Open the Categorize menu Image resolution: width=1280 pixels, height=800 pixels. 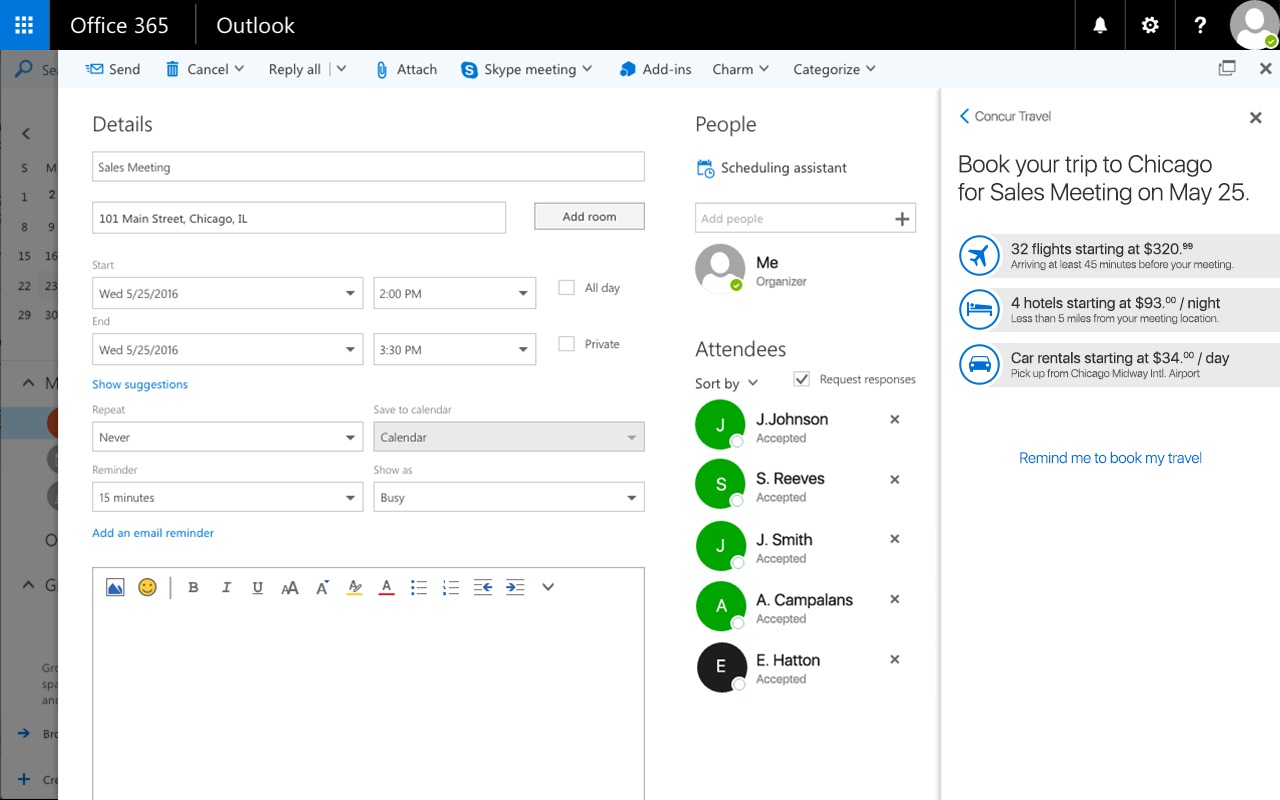834,69
